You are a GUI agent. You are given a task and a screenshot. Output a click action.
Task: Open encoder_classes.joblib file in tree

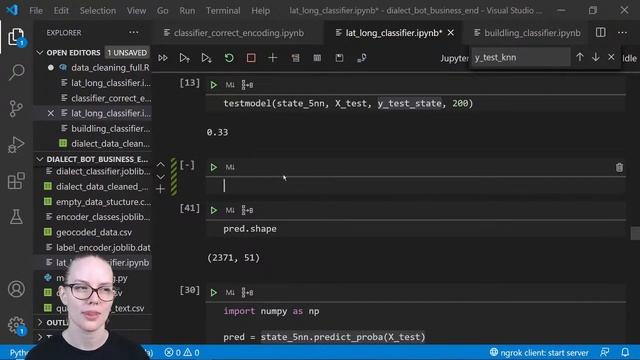coord(103,217)
